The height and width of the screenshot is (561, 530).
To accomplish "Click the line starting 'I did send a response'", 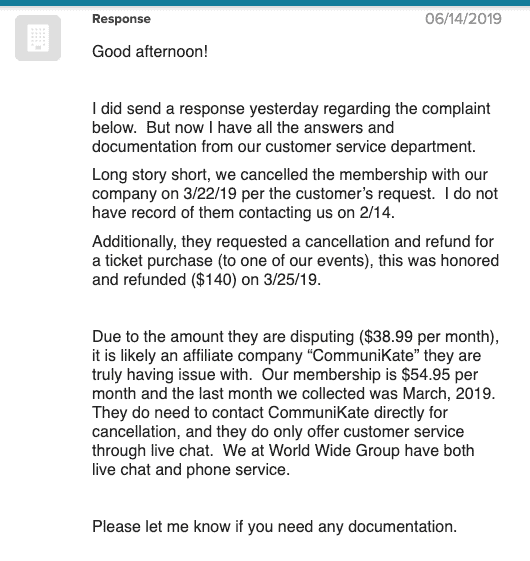I will click(x=291, y=109).
